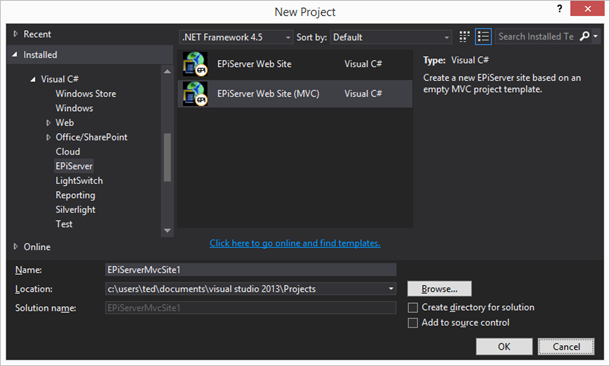Click the tree scrollbar down arrow

[x=167, y=231]
